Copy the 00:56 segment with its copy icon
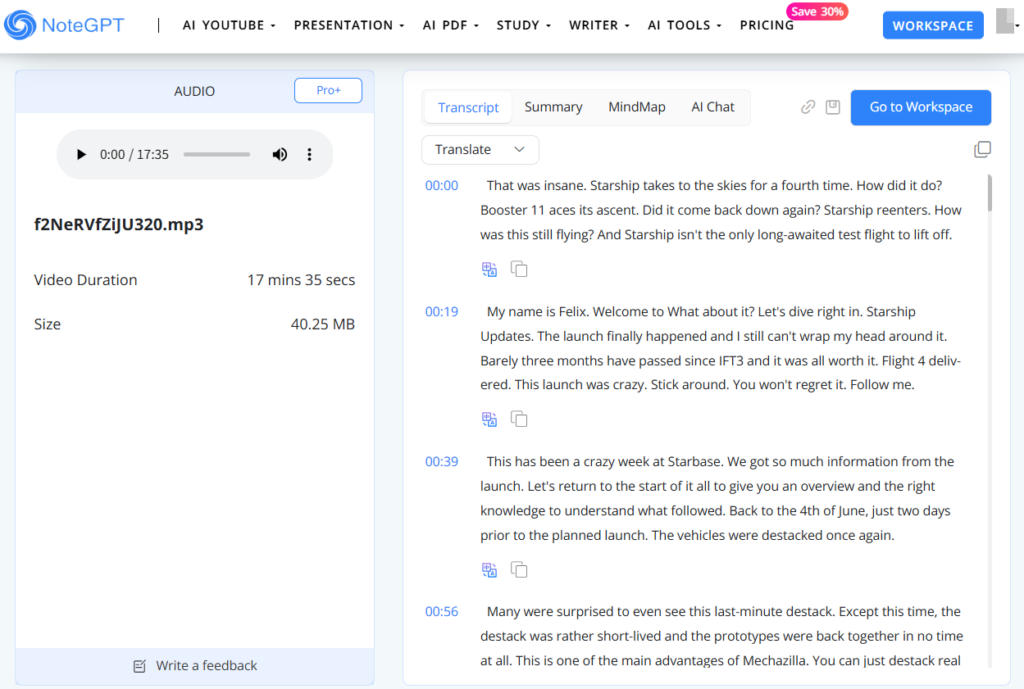 pyautogui.click(x=519, y=685)
